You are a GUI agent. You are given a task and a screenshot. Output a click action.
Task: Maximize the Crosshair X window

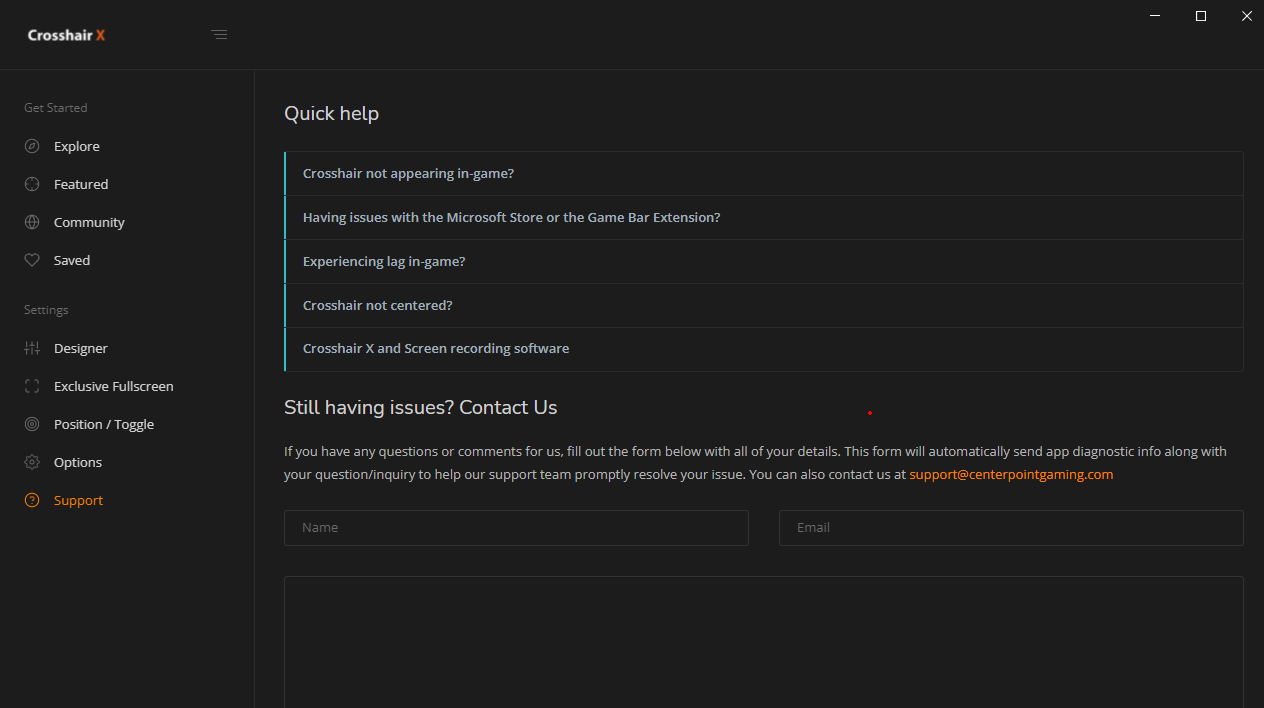coord(1201,16)
